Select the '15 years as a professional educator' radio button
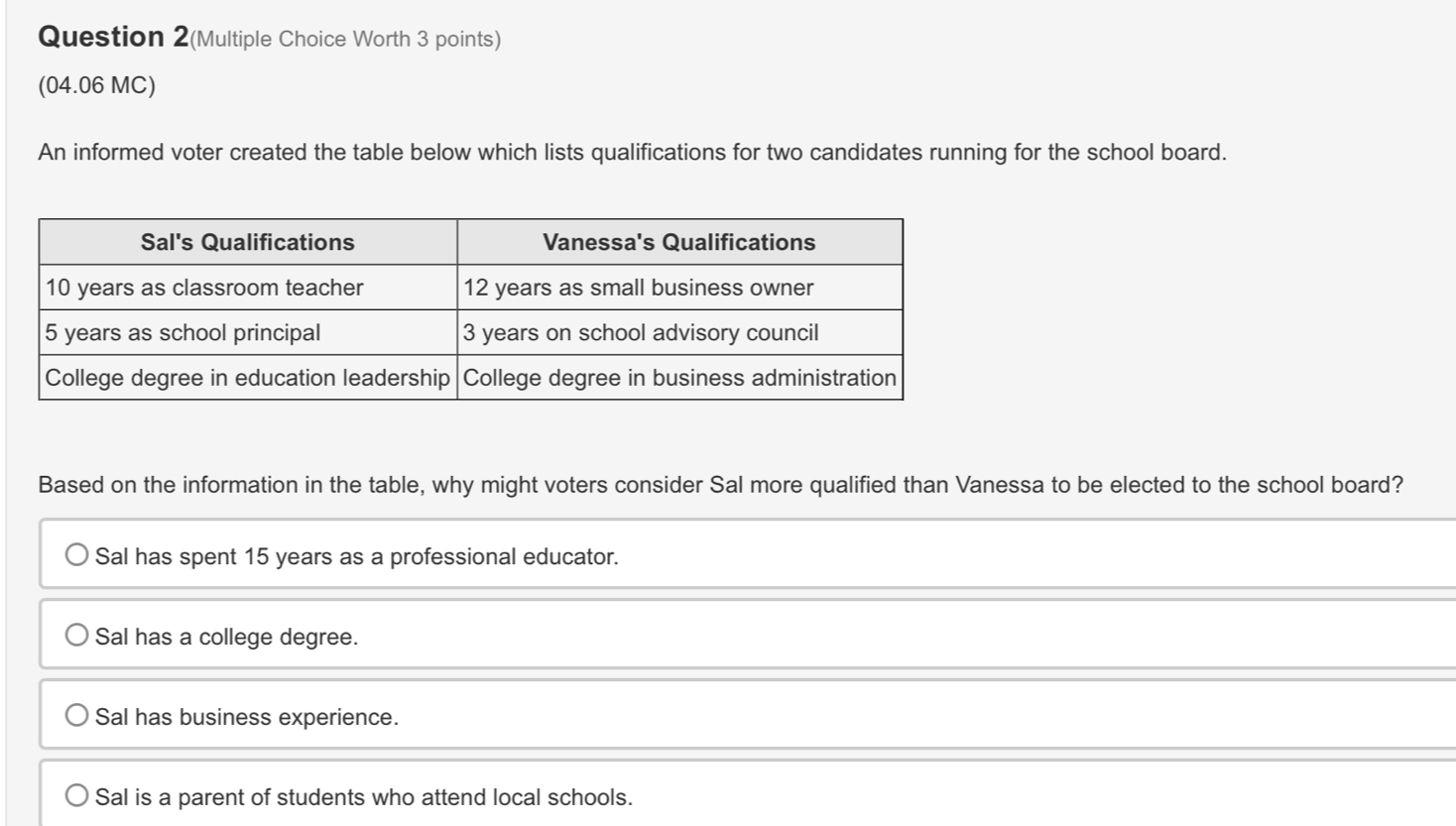 pyautogui.click(x=76, y=555)
